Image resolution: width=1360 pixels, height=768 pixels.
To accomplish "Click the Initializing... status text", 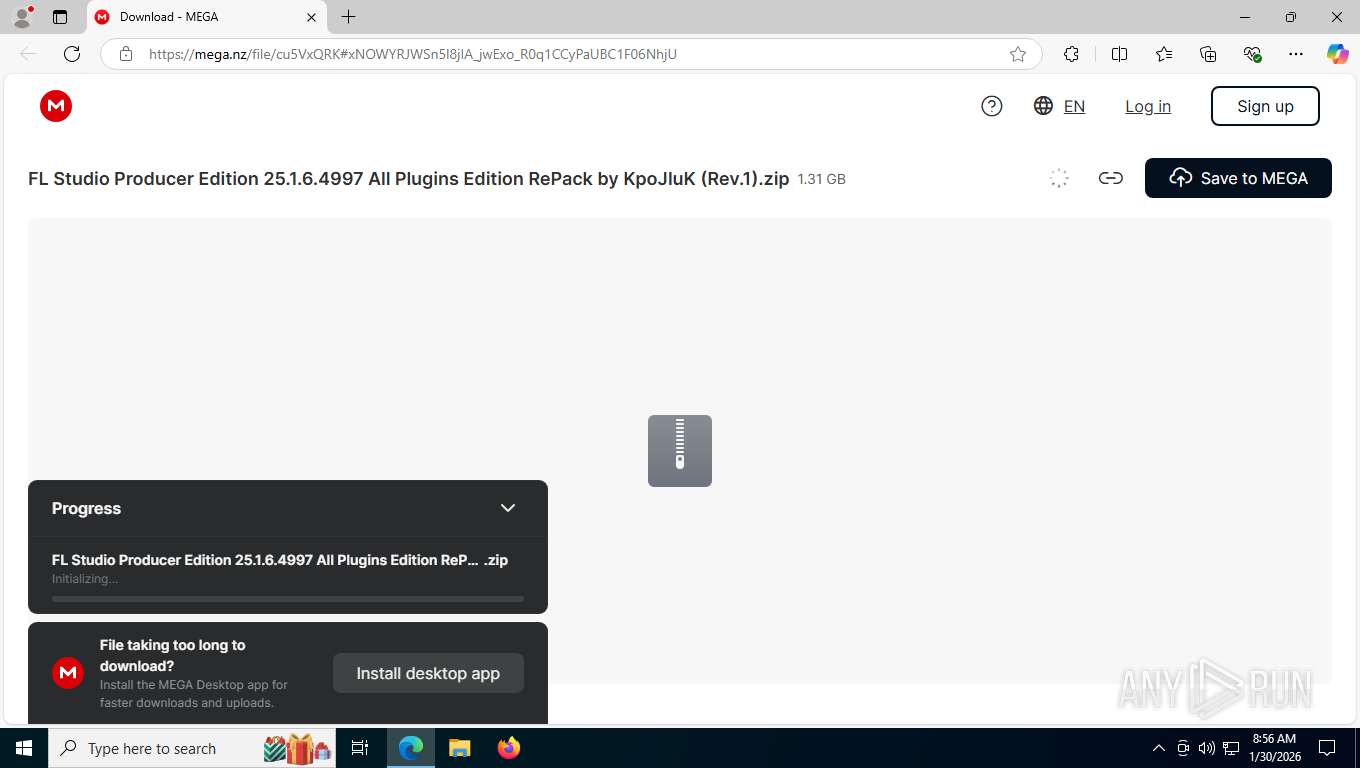I will tap(85, 579).
